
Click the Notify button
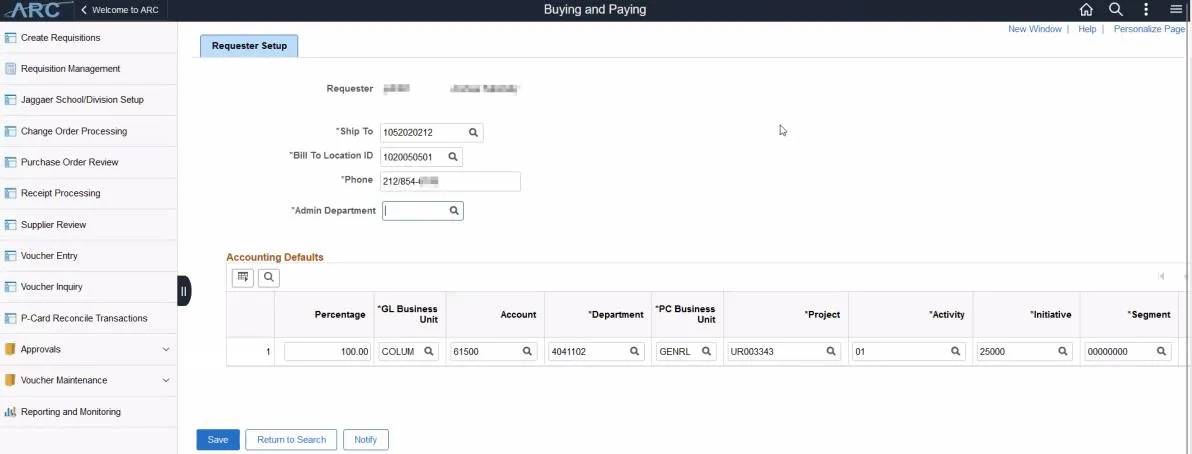[366, 440]
